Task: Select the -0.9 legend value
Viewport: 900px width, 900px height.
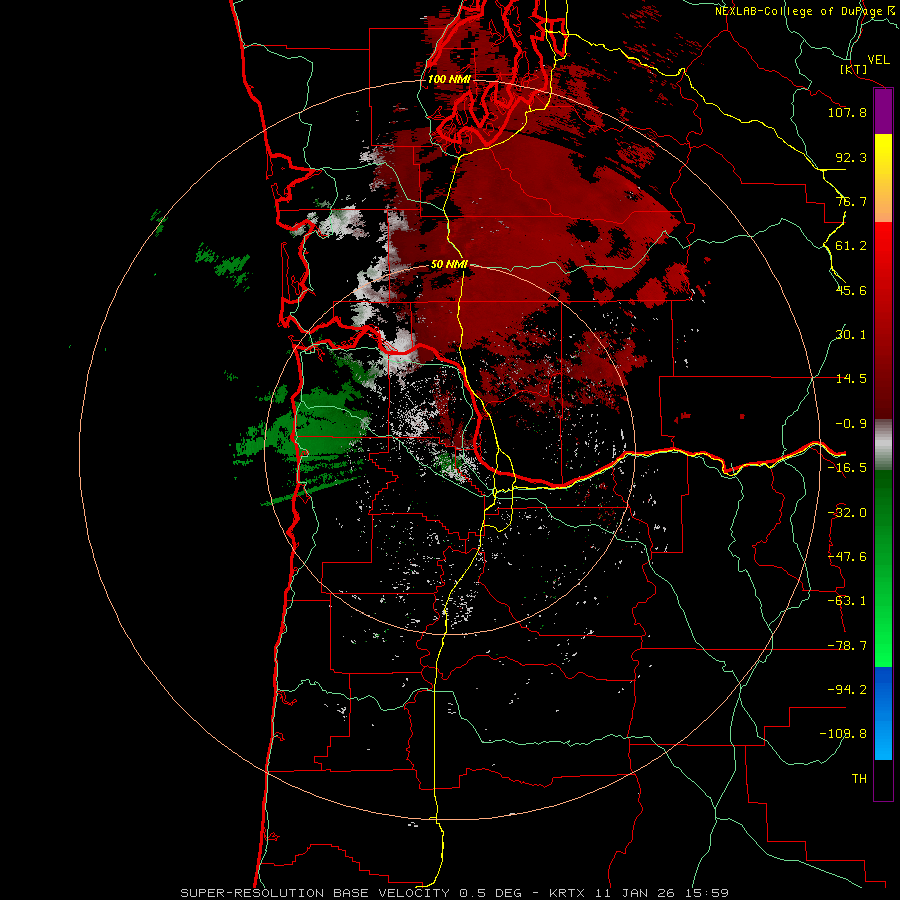Action: click(851, 424)
